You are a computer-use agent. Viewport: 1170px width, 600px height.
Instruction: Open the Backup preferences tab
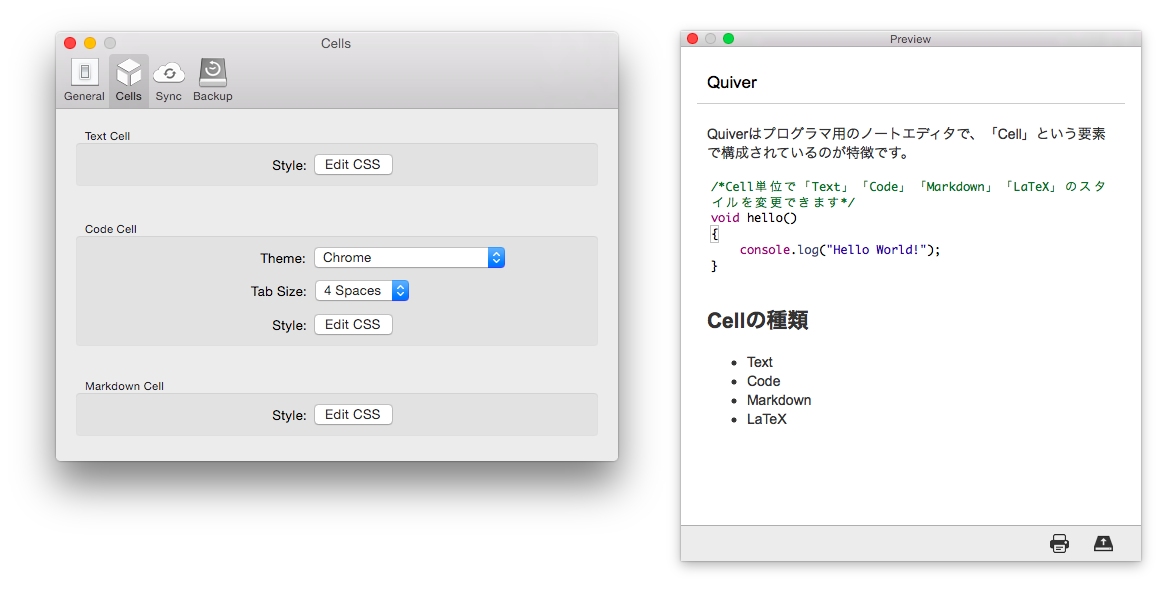coord(213,81)
